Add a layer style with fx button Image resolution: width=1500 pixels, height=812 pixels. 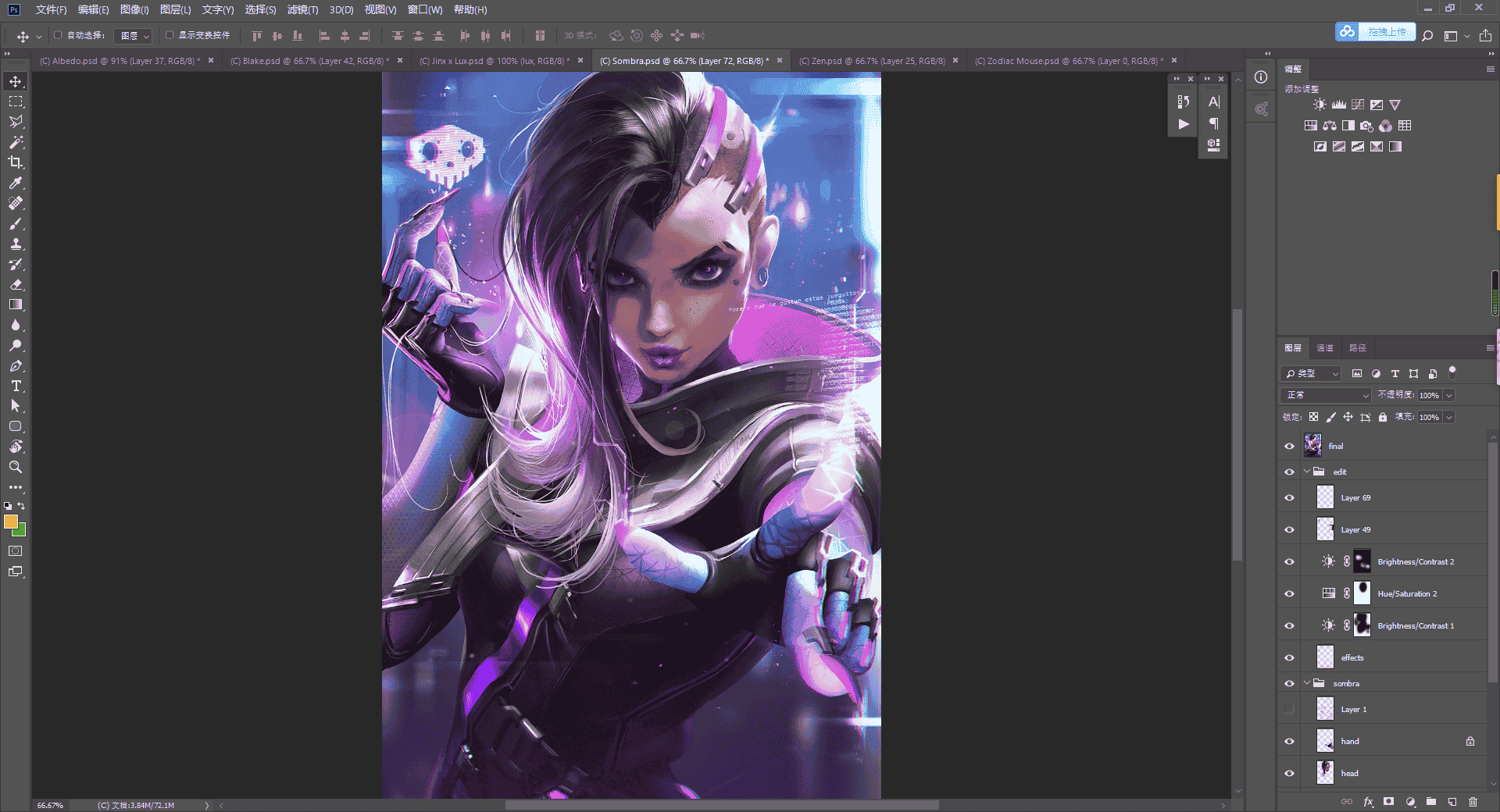click(x=1368, y=802)
